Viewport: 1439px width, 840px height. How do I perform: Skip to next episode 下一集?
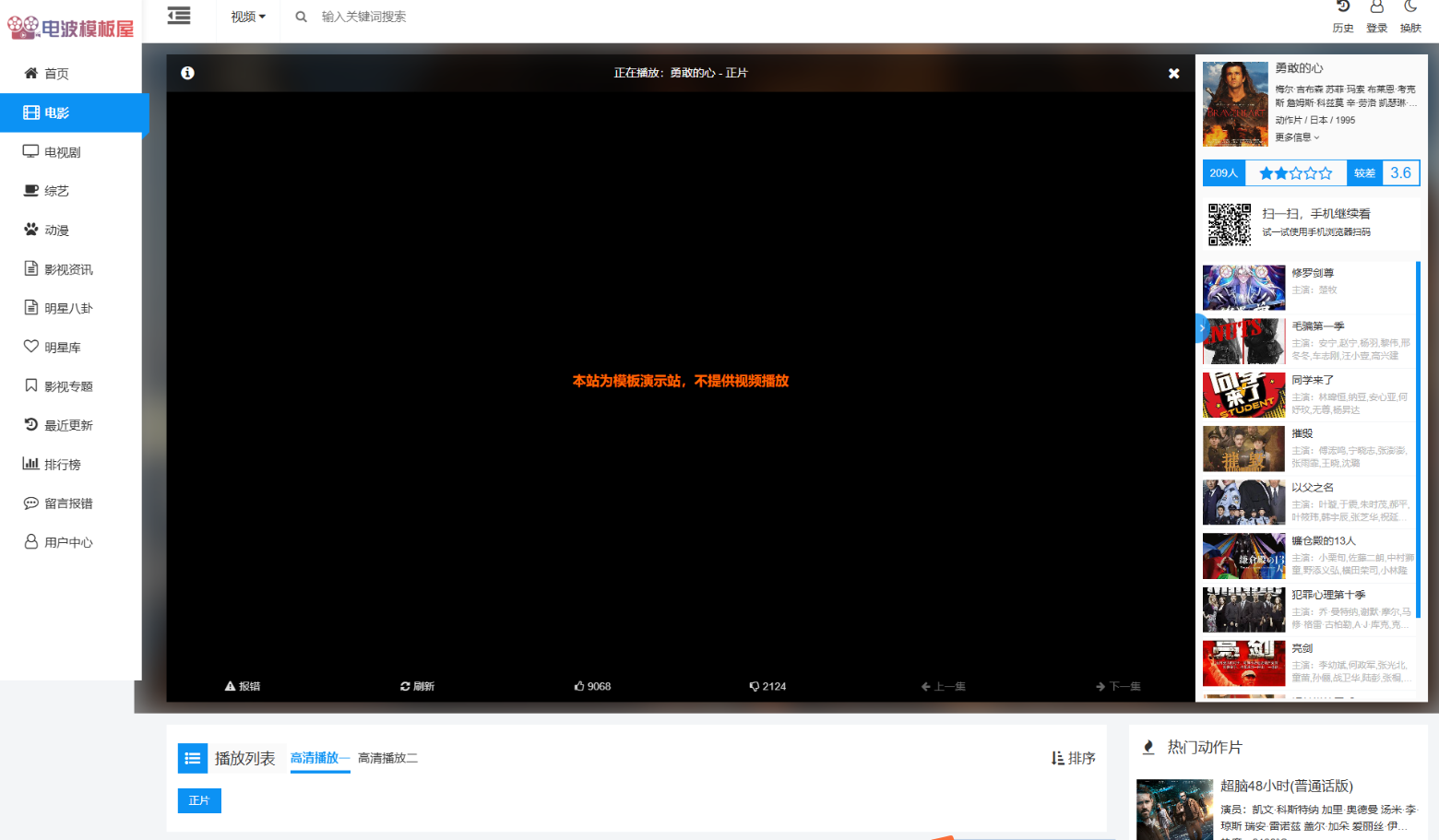[1118, 686]
